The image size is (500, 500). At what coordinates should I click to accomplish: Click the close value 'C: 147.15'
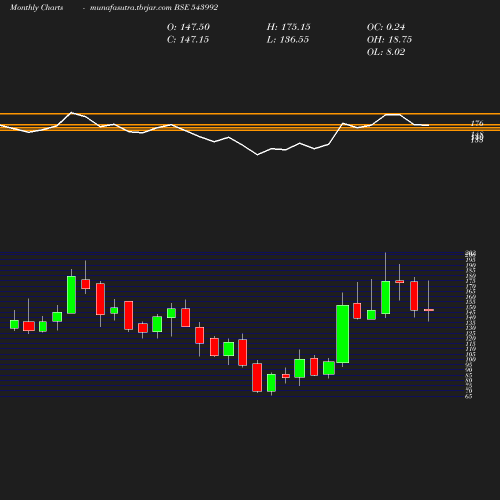(188, 40)
